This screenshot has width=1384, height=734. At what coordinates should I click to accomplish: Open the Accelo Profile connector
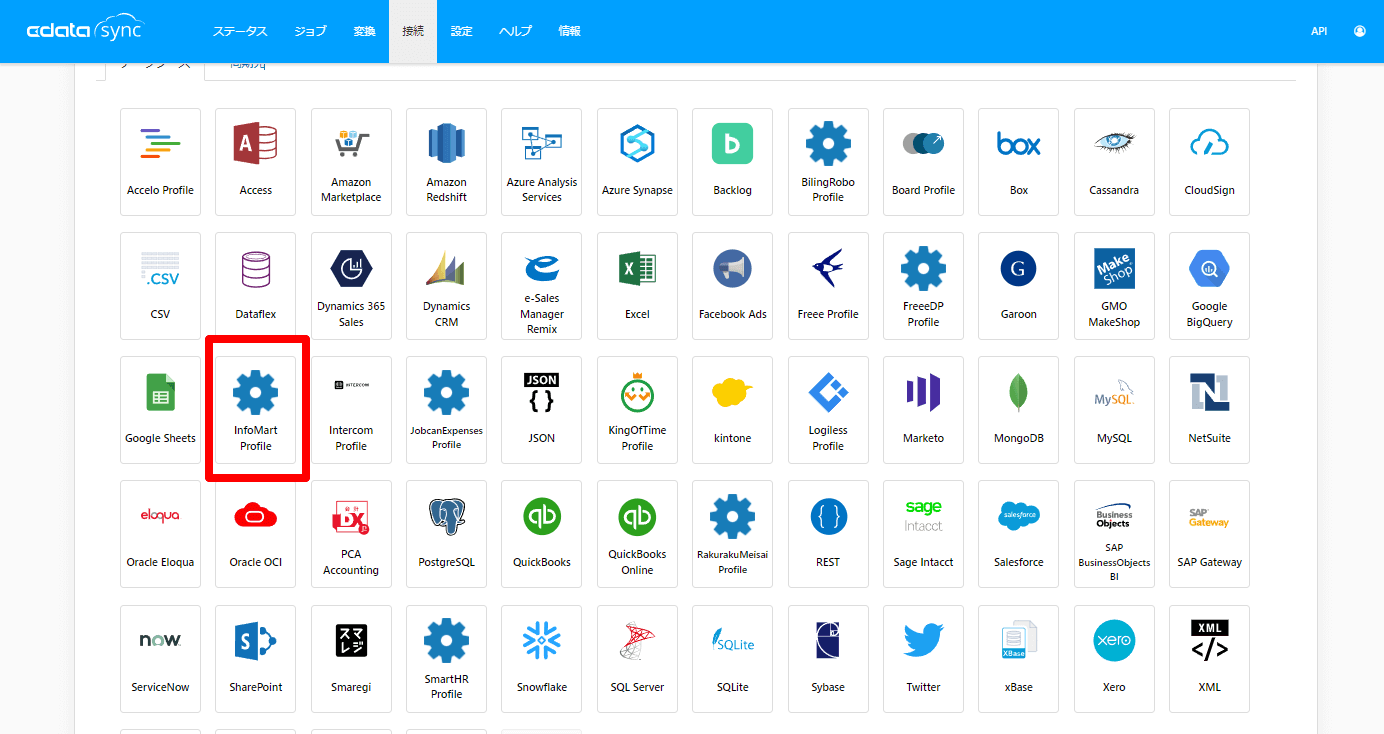point(160,161)
